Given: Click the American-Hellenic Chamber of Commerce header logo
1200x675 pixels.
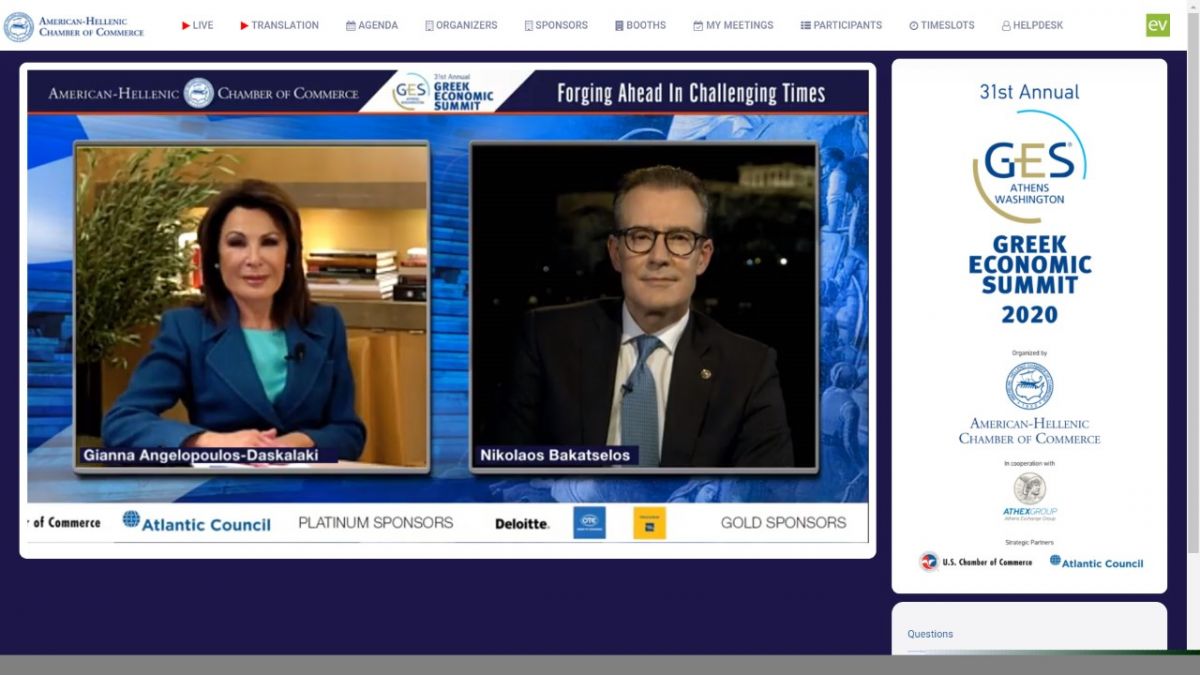Looking at the screenshot, I should (74, 26).
